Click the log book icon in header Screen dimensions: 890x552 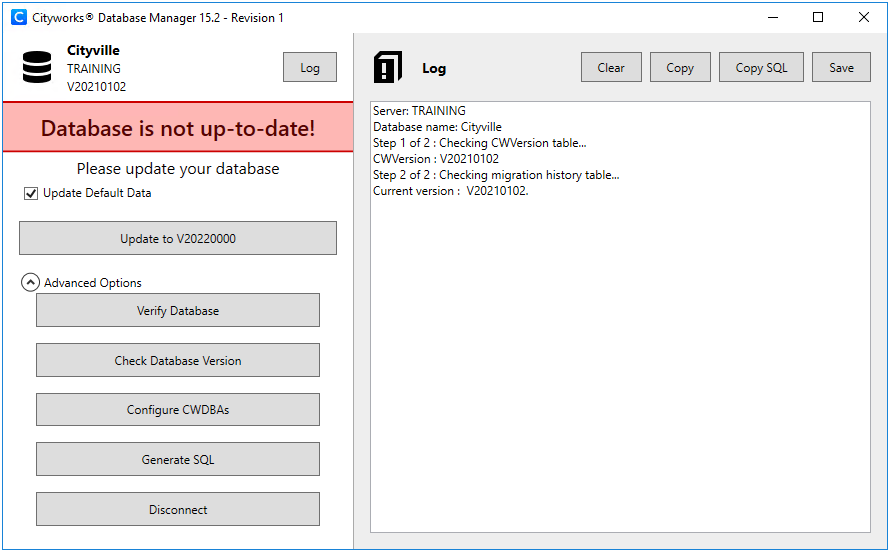[387, 67]
